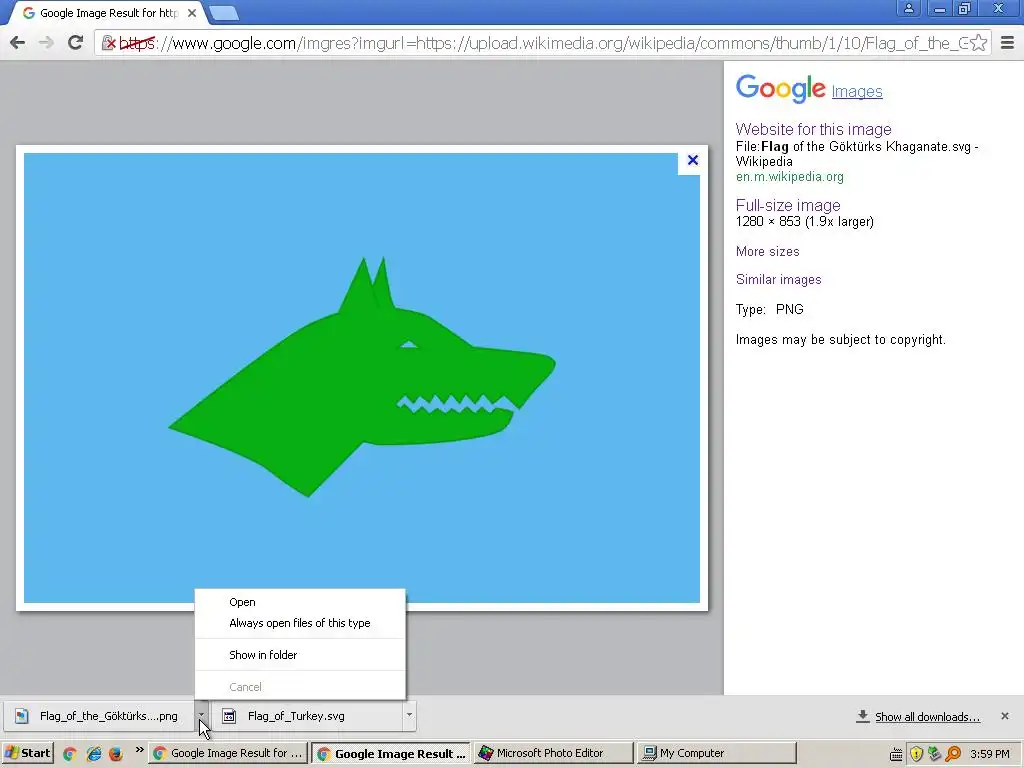Image resolution: width=1024 pixels, height=768 pixels.
Task: Click the green wolf flag image
Action: click(x=362, y=377)
